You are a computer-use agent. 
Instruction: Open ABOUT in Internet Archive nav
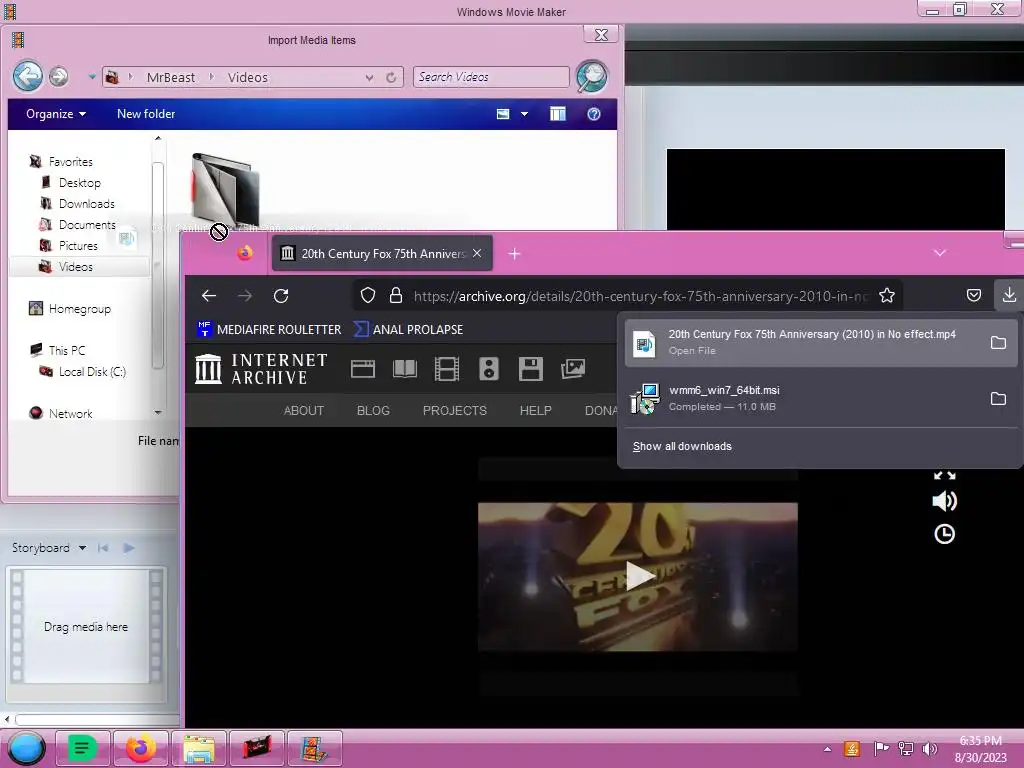[304, 410]
